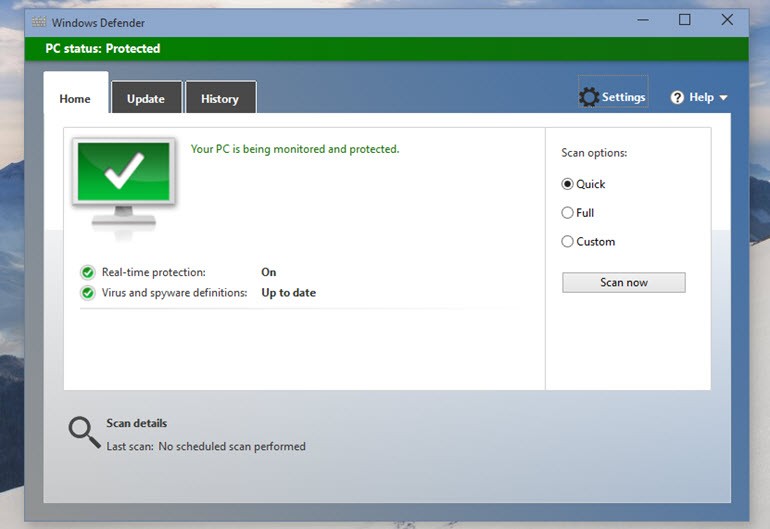The height and width of the screenshot is (529, 770).
Task: Choose the Full scan radio button
Action: point(568,213)
